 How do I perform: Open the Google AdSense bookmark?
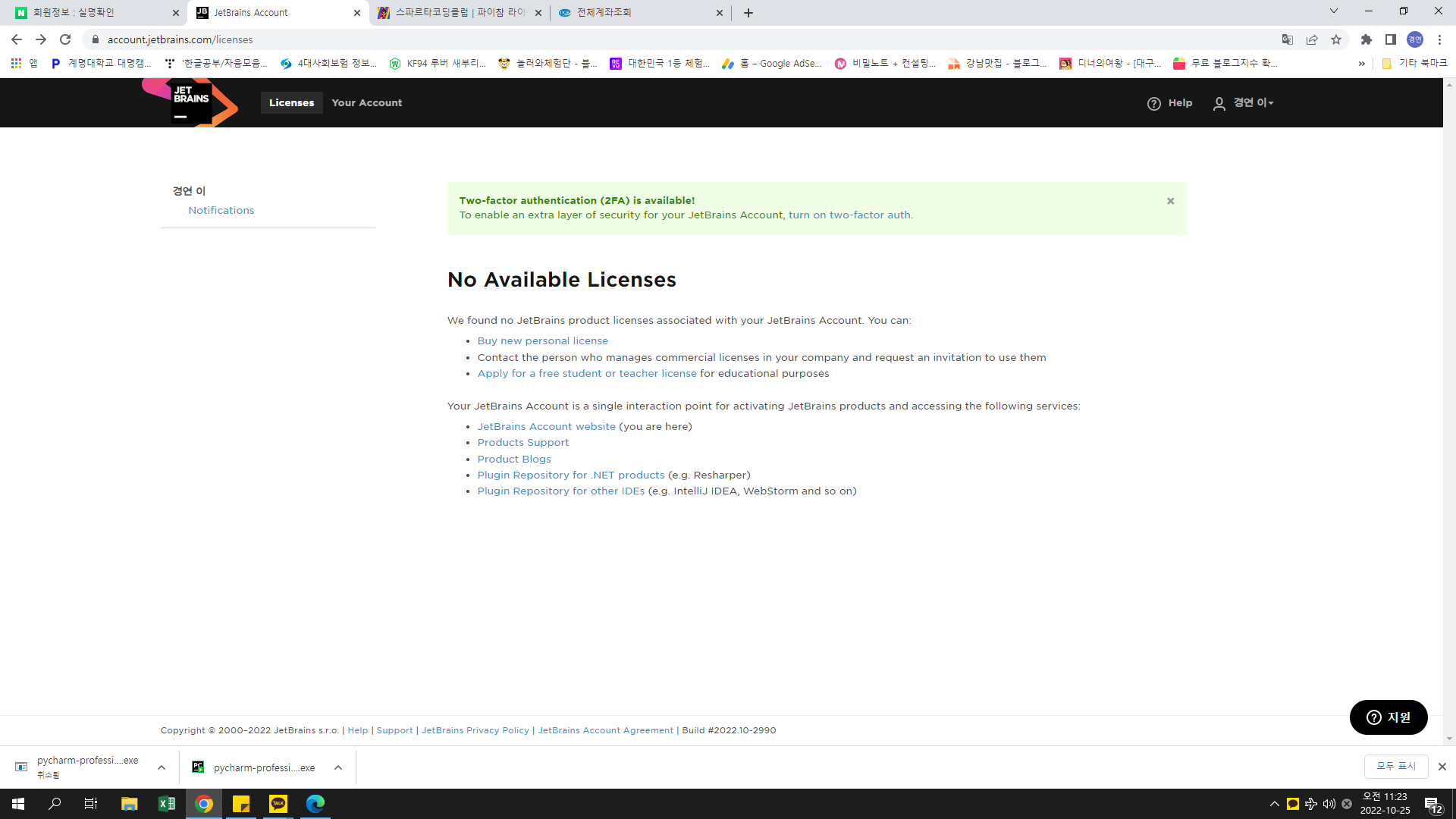(771, 64)
